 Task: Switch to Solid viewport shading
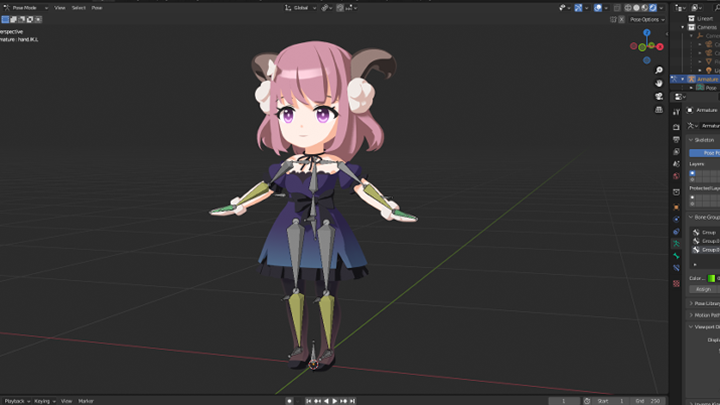tap(636, 8)
